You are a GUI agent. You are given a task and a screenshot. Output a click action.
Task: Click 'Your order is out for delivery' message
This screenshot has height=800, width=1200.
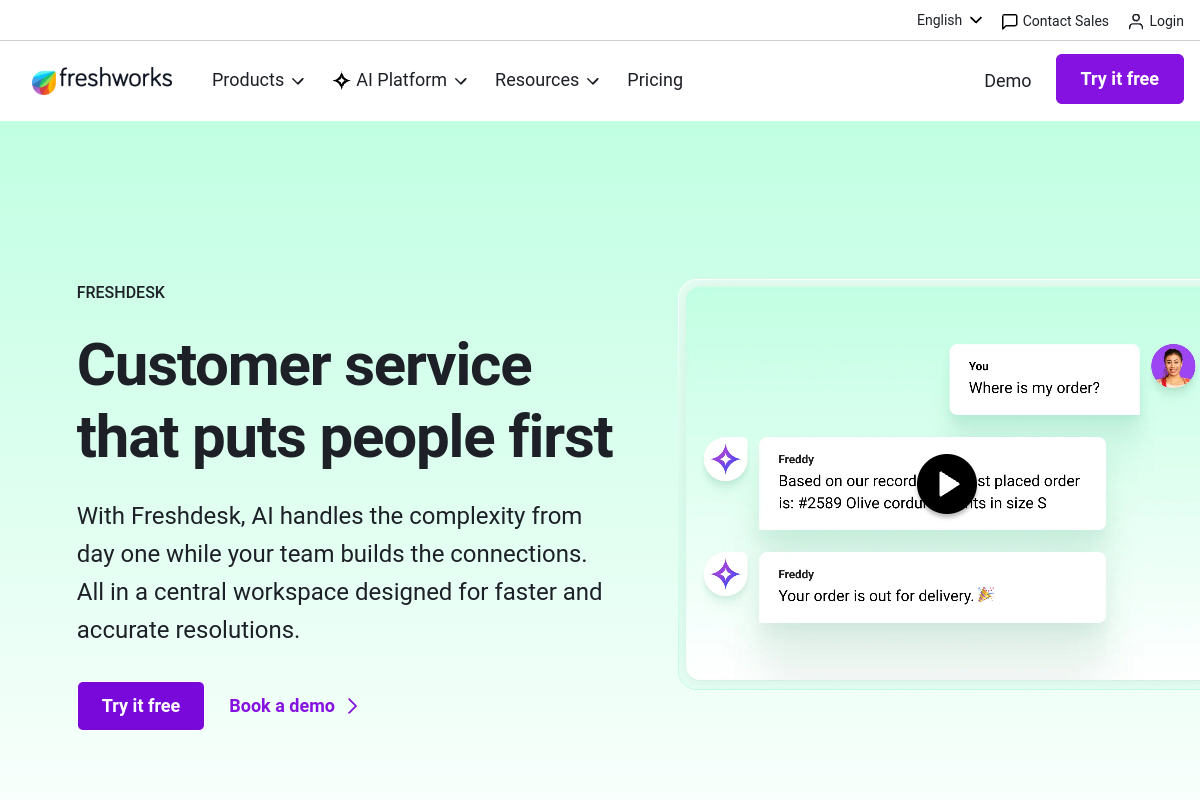click(x=932, y=587)
